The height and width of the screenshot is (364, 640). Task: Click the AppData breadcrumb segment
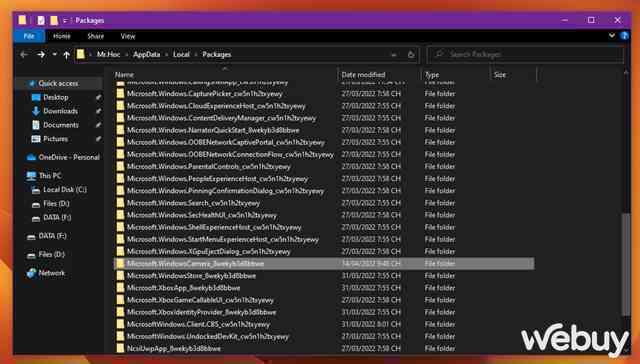(x=147, y=55)
